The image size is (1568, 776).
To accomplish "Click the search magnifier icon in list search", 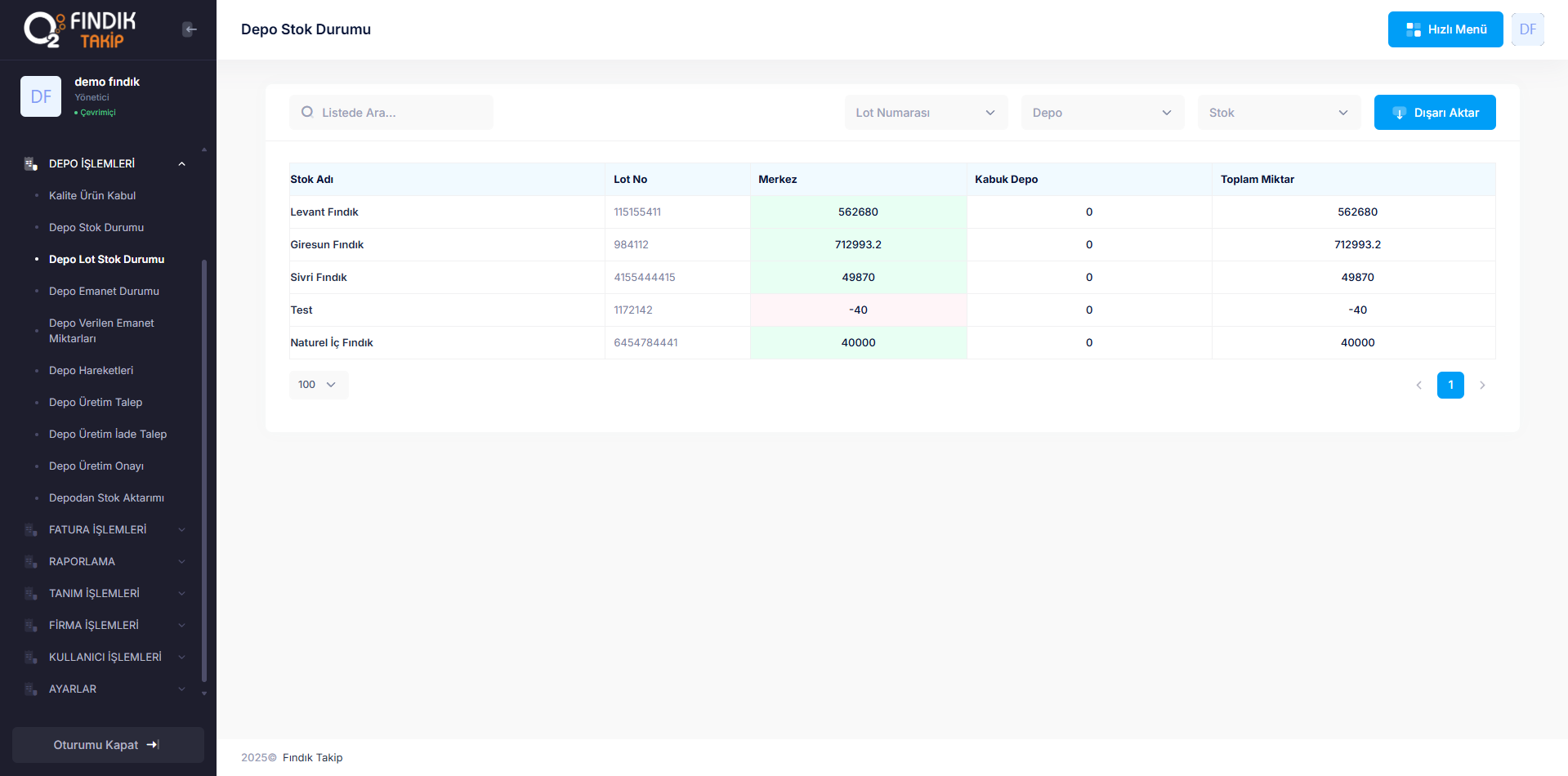I will pos(307,113).
